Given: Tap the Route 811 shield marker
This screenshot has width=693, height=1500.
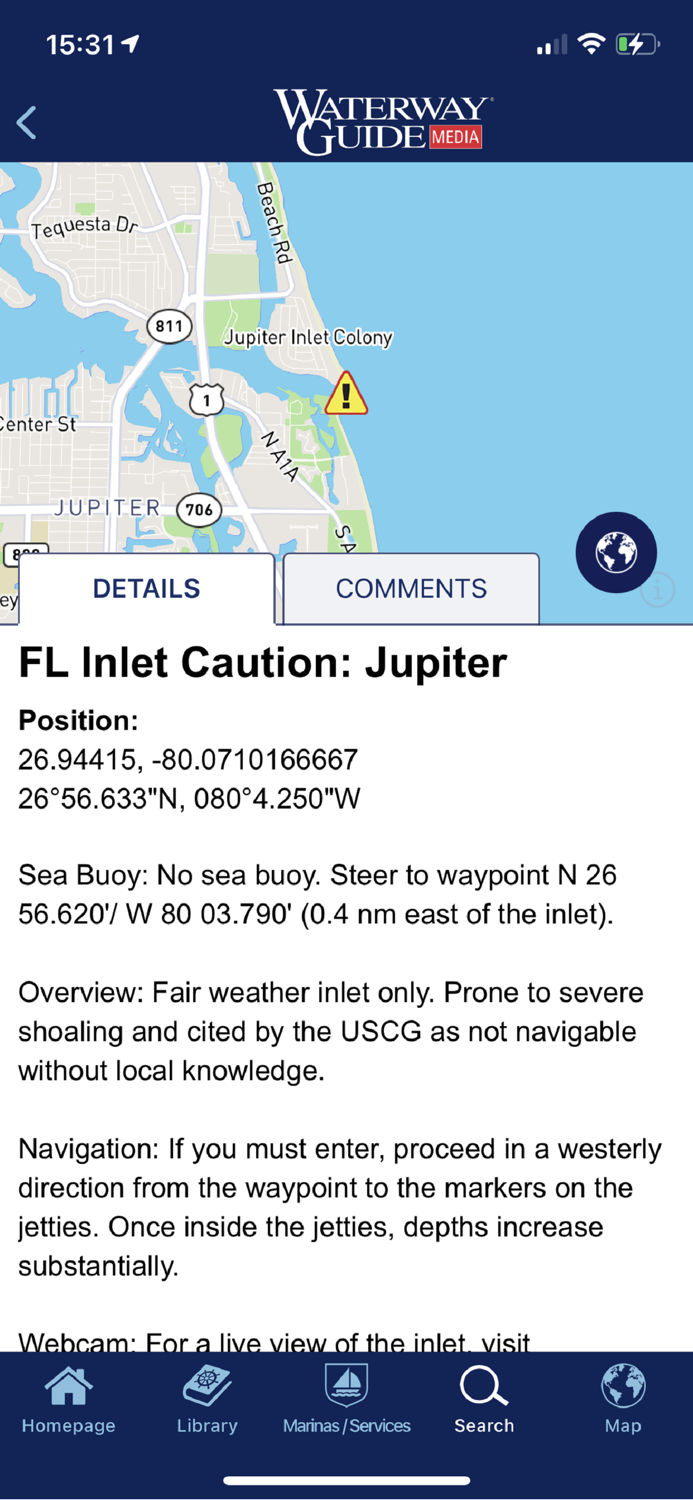Looking at the screenshot, I should [x=169, y=327].
